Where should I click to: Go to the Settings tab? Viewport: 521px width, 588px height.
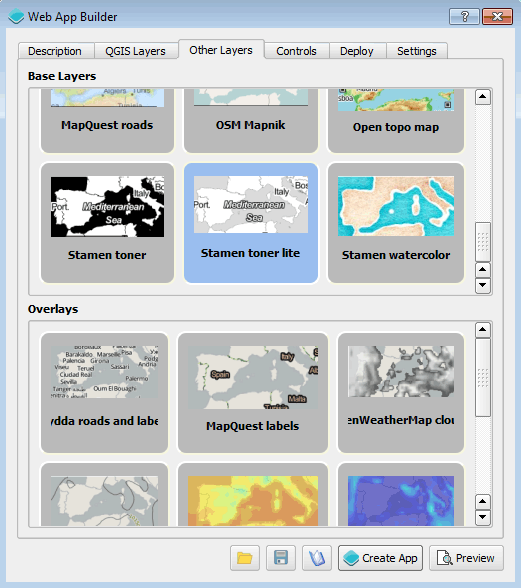tap(417, 51)
